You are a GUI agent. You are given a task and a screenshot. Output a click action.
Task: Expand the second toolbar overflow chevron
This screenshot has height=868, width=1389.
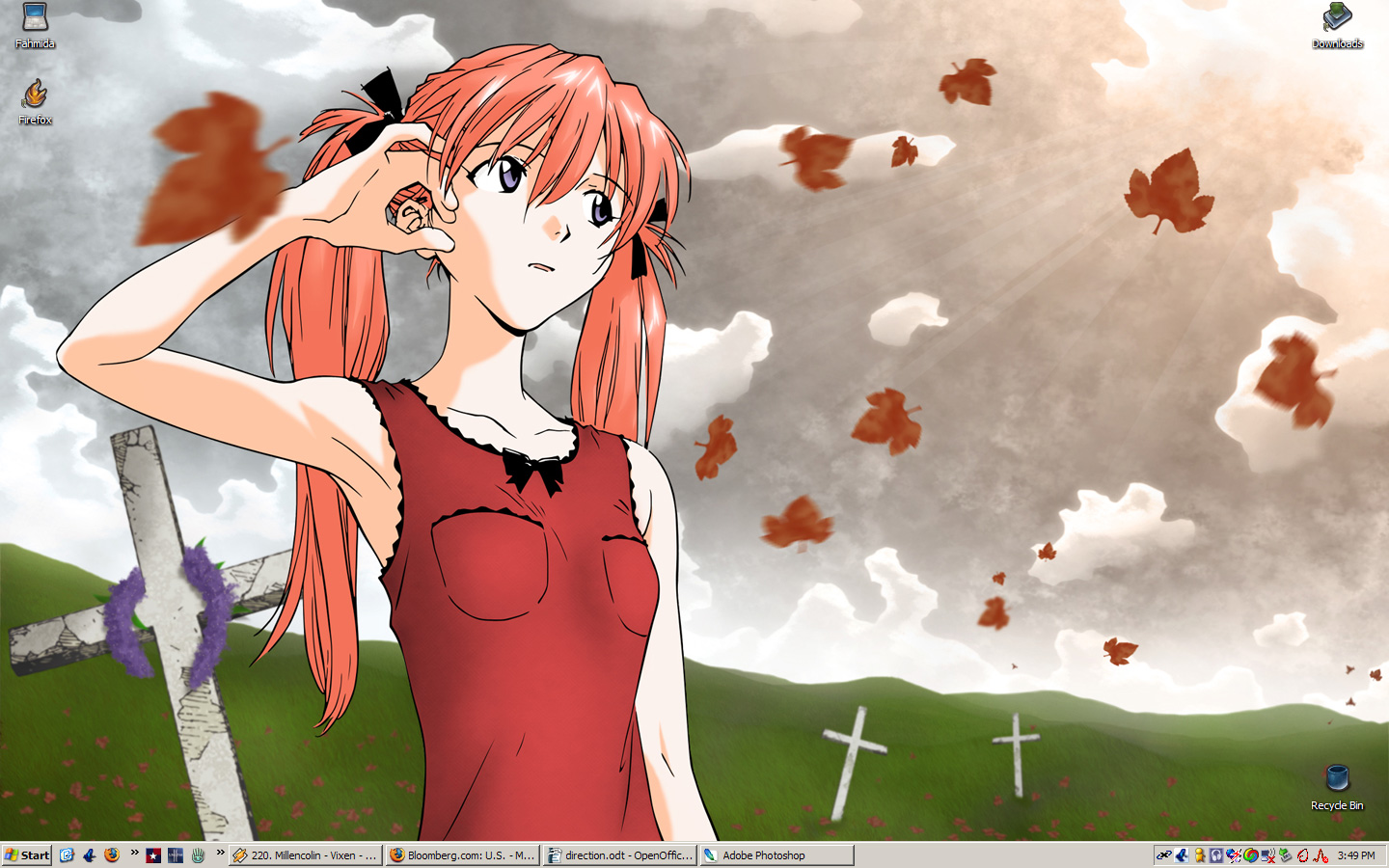(x=220, y=853)
